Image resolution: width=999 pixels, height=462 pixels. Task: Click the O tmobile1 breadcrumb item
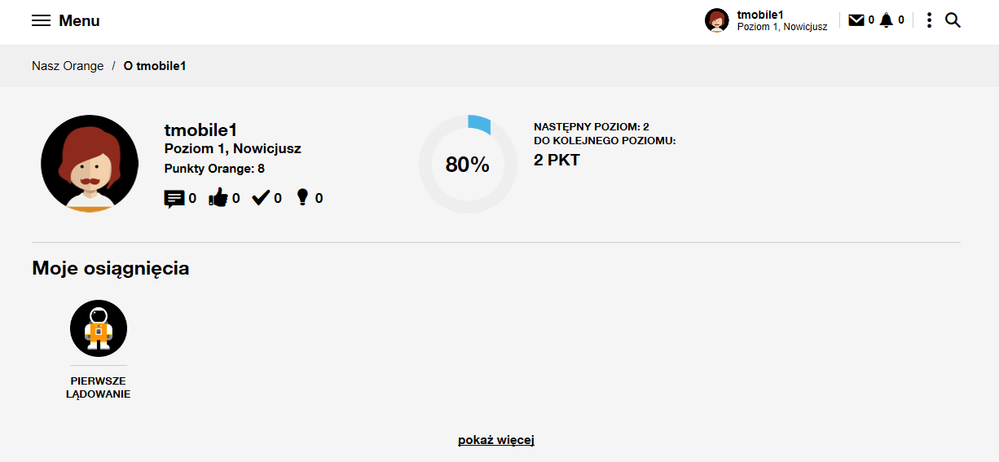tap(155, 66)
